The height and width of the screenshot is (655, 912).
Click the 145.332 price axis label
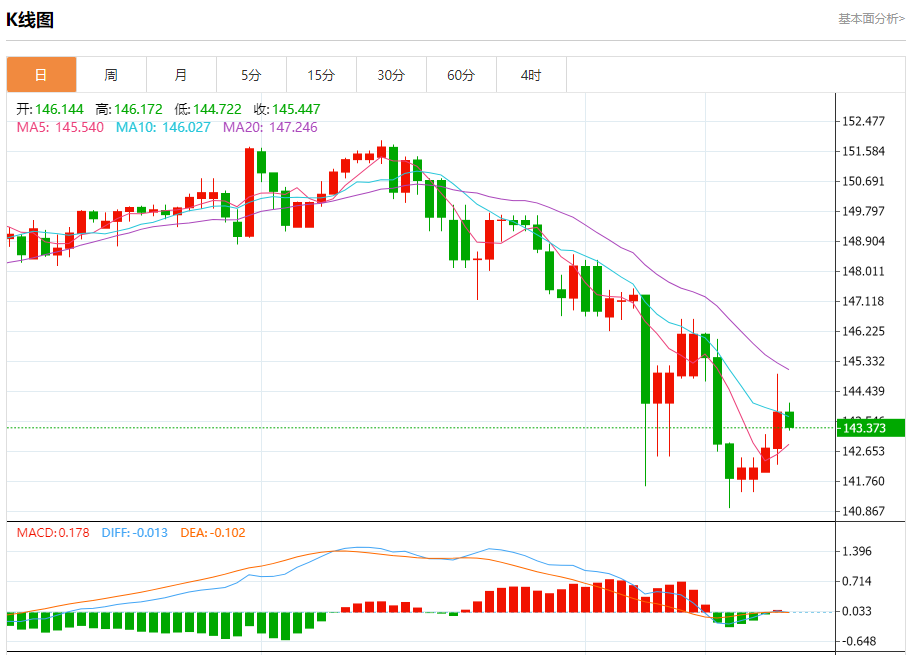864,361
